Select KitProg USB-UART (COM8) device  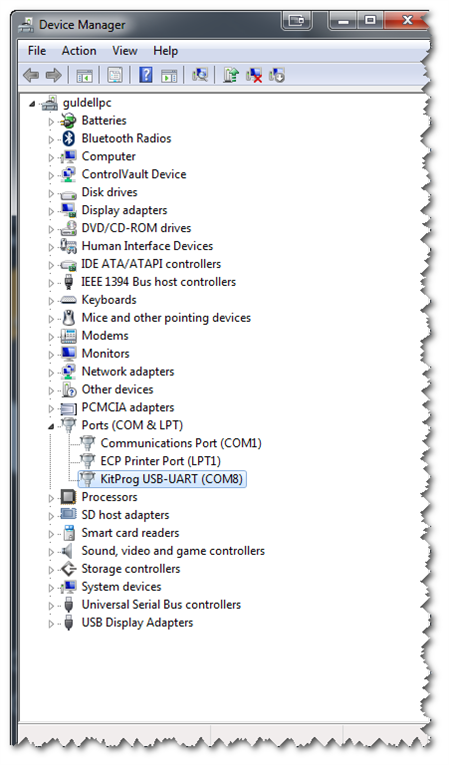point(171,479)
